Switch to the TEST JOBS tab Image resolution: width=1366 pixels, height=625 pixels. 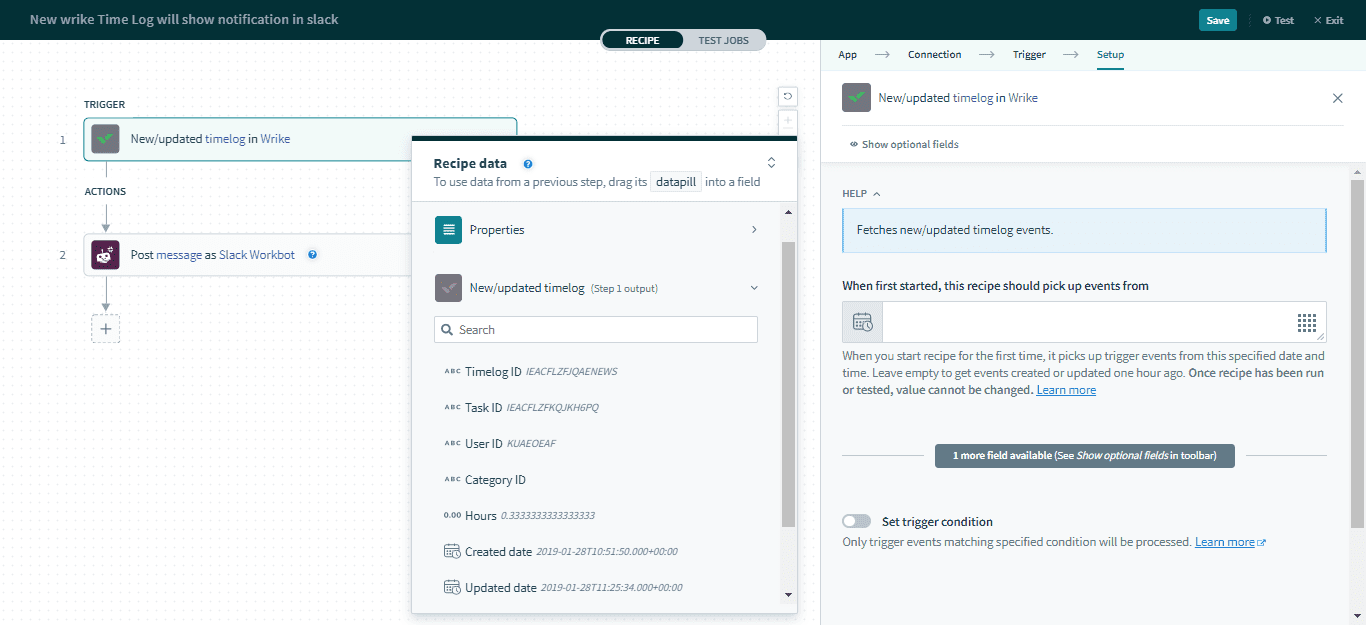point(724,40)
